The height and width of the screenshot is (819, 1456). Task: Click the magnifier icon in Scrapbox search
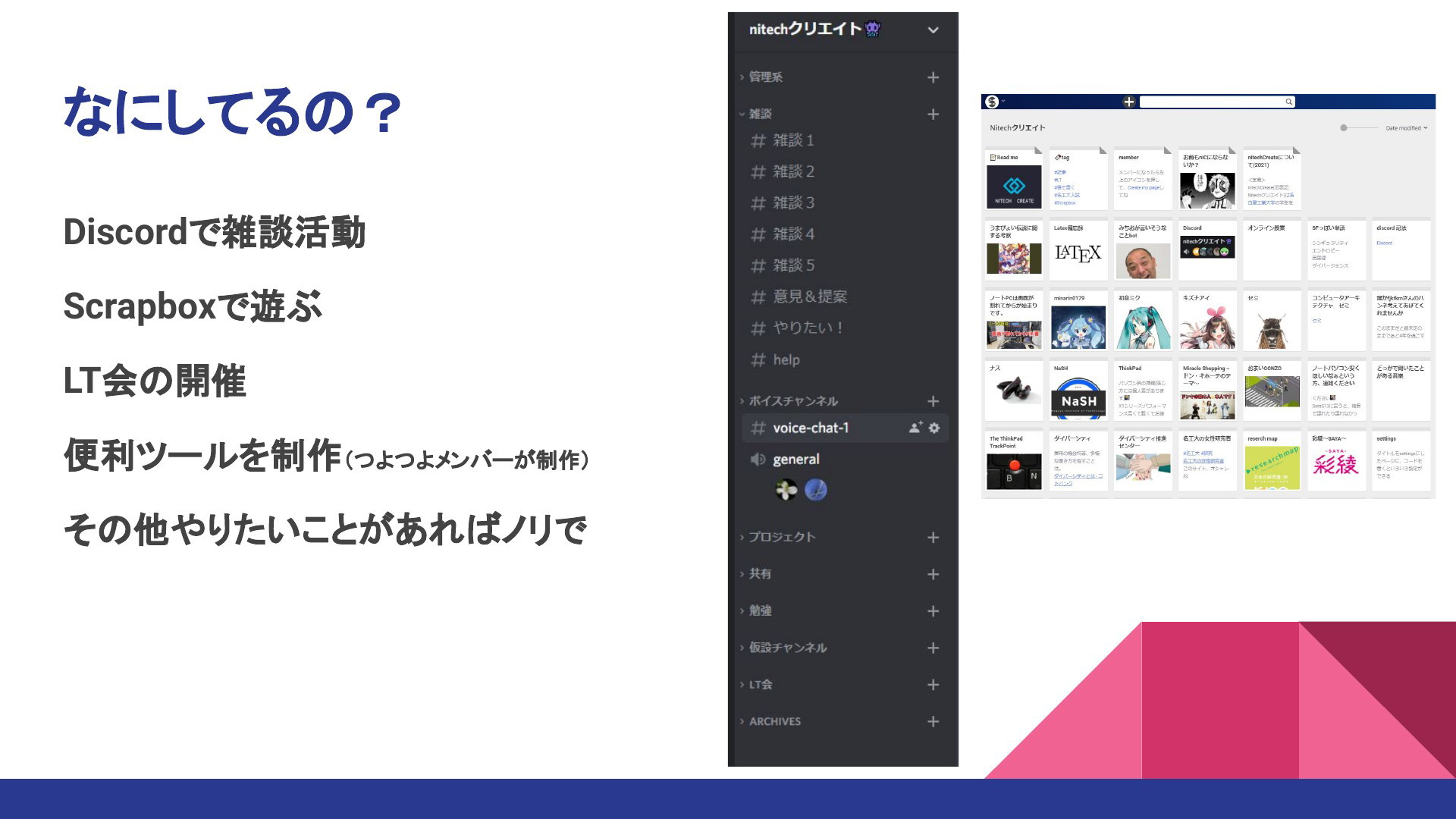tap(1288, 102)
